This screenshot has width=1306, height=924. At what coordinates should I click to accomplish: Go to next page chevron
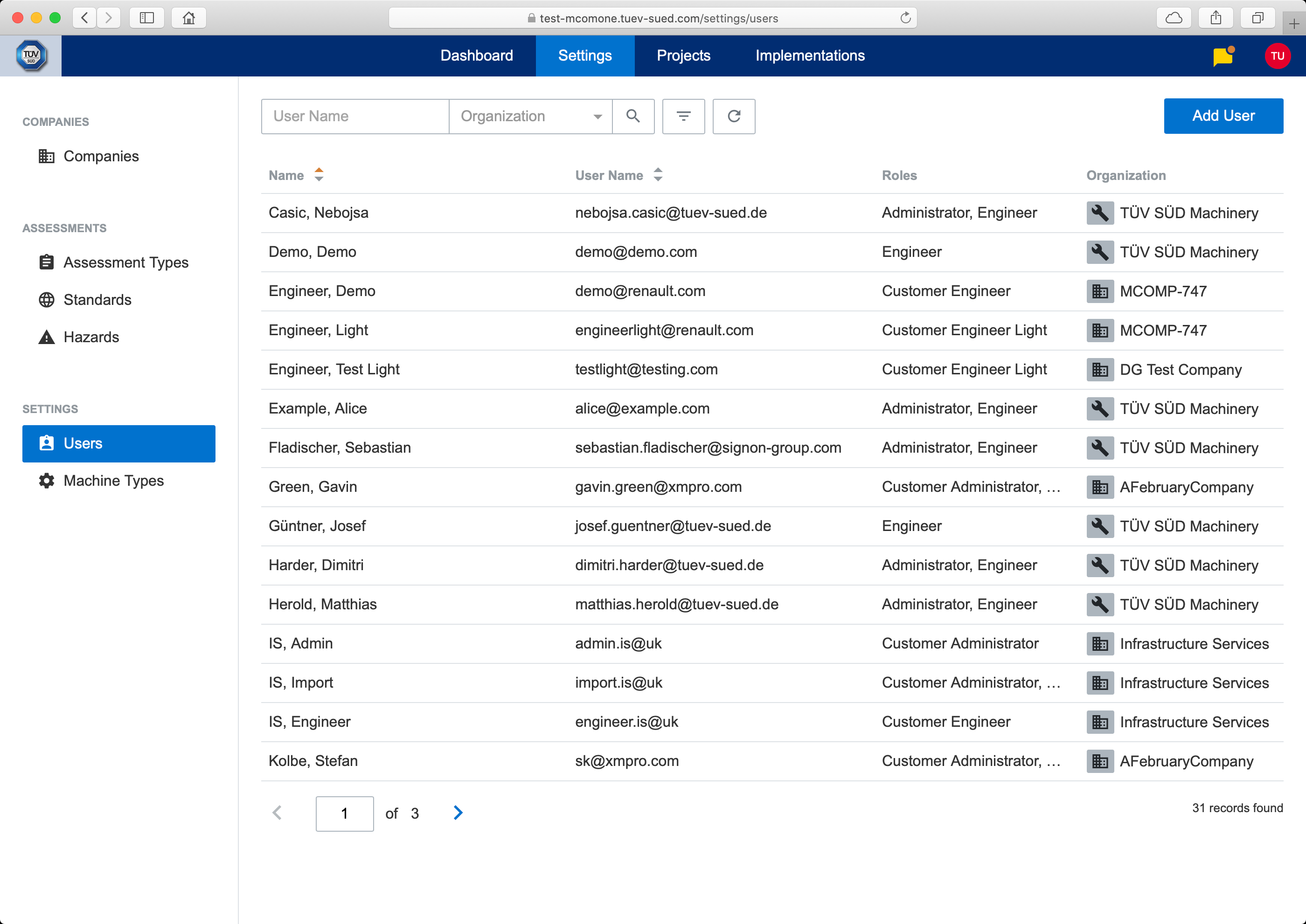click(x=458, y=813)
